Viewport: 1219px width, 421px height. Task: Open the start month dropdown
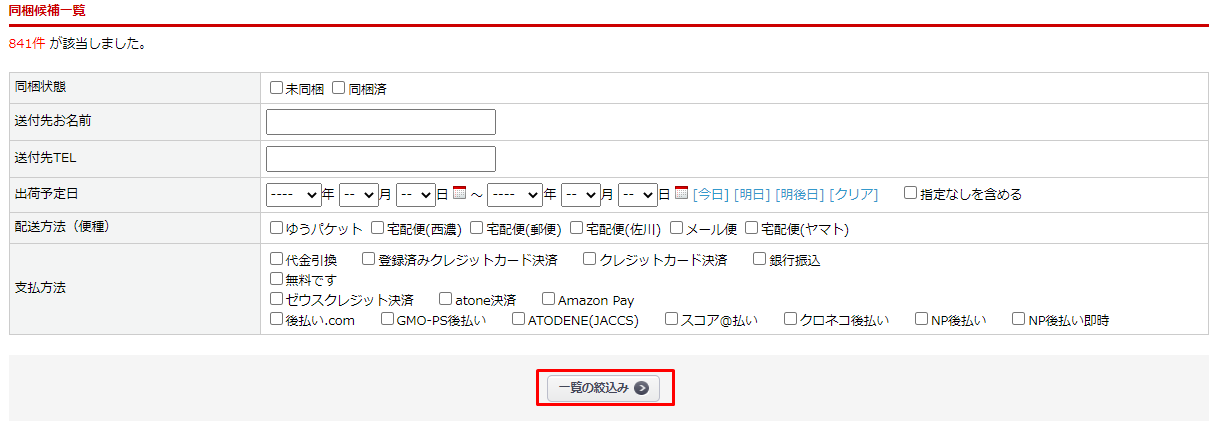point(358,194)
